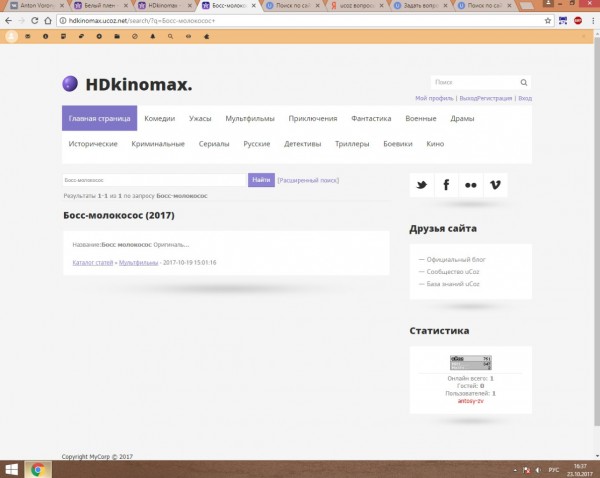
Task: Open the Приключения category
Action: [313, 119]
